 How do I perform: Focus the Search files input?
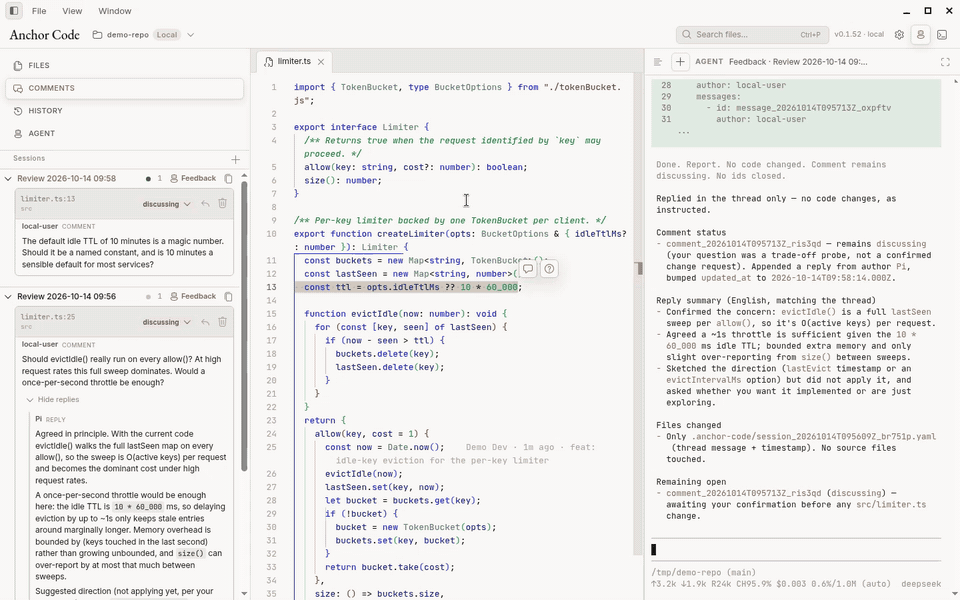pyautogui.click(x=752, y=35)
